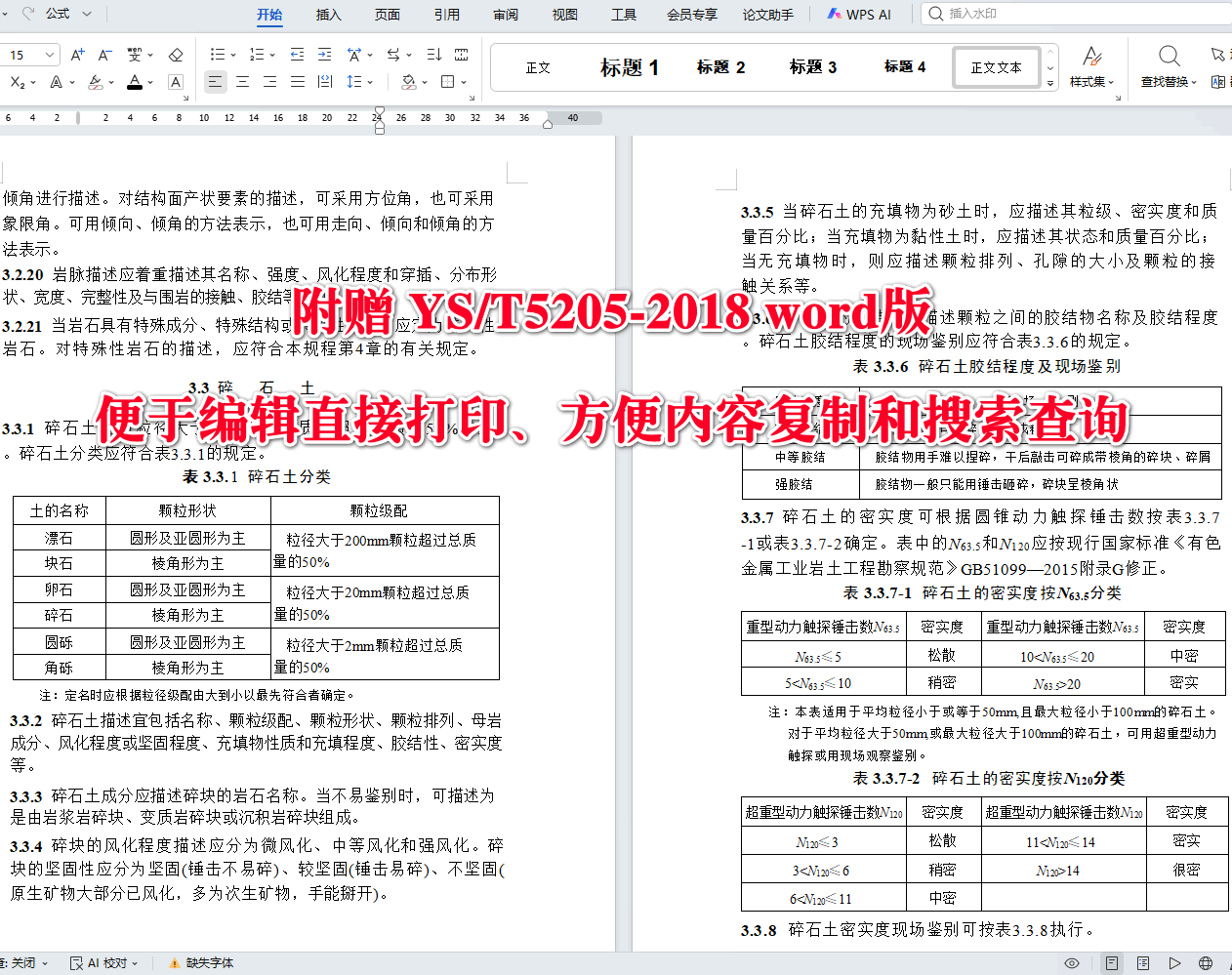Toggle the eye protection mode icon
Image resolution: width=1232 pixels, height=975 pixels.
(1071, 963)
